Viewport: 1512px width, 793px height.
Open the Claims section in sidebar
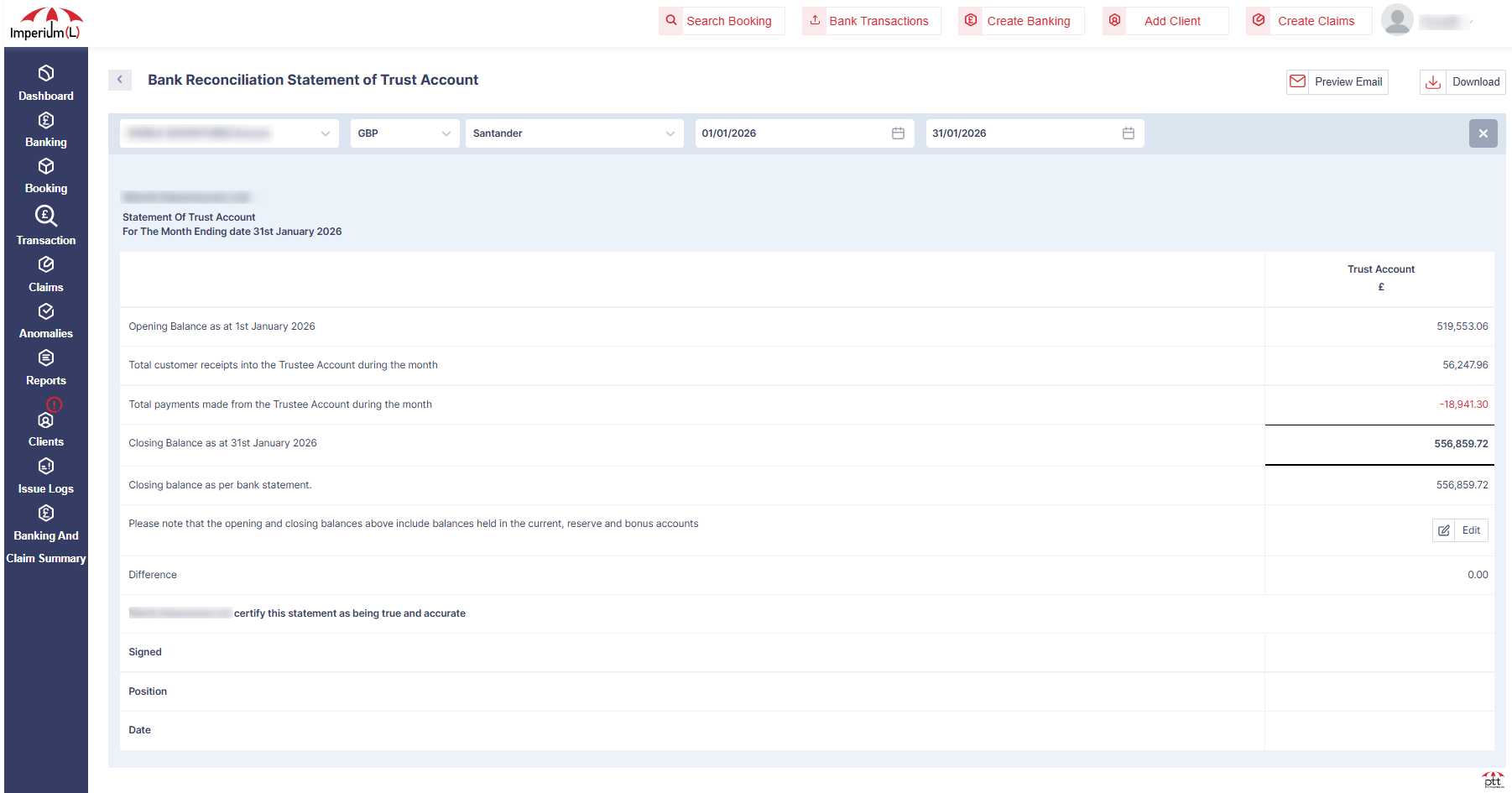46,263
